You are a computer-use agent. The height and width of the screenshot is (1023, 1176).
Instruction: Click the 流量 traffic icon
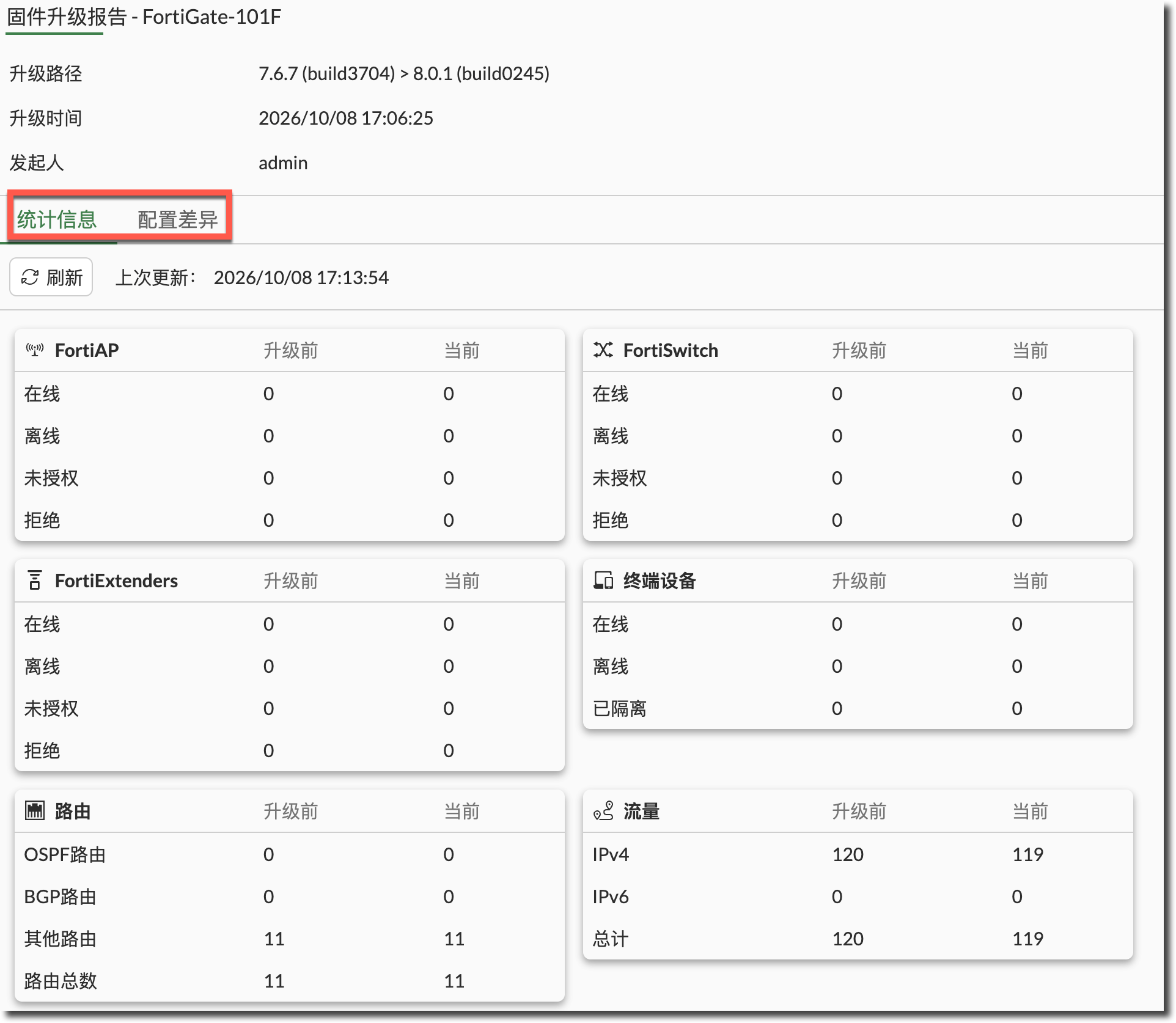(x=603, y=811)
